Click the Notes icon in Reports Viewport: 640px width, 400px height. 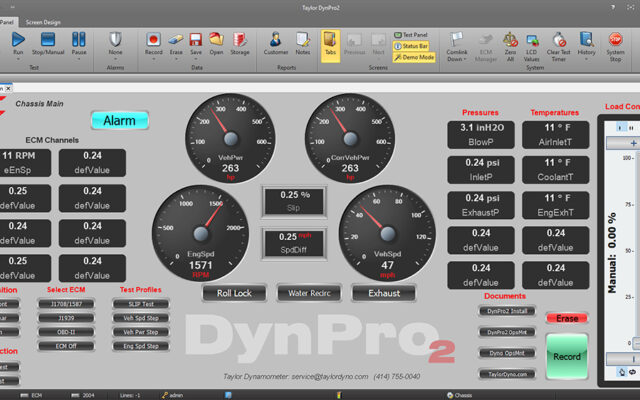[303, 40]
